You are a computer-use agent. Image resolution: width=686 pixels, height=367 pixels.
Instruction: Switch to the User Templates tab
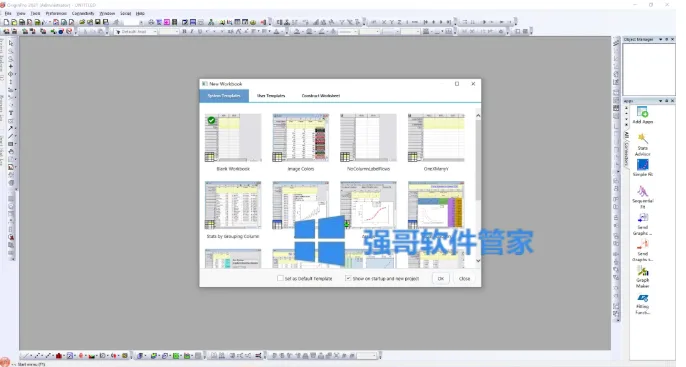[271, 96]
